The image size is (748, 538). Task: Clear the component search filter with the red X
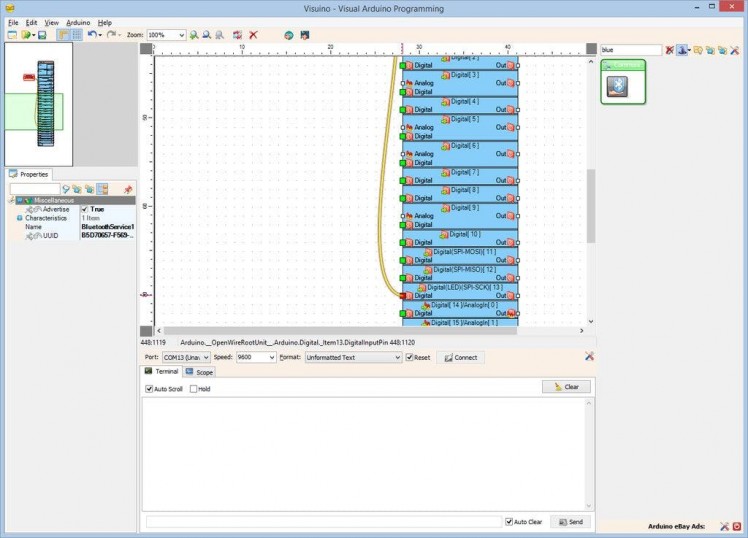tap(670, 49)
